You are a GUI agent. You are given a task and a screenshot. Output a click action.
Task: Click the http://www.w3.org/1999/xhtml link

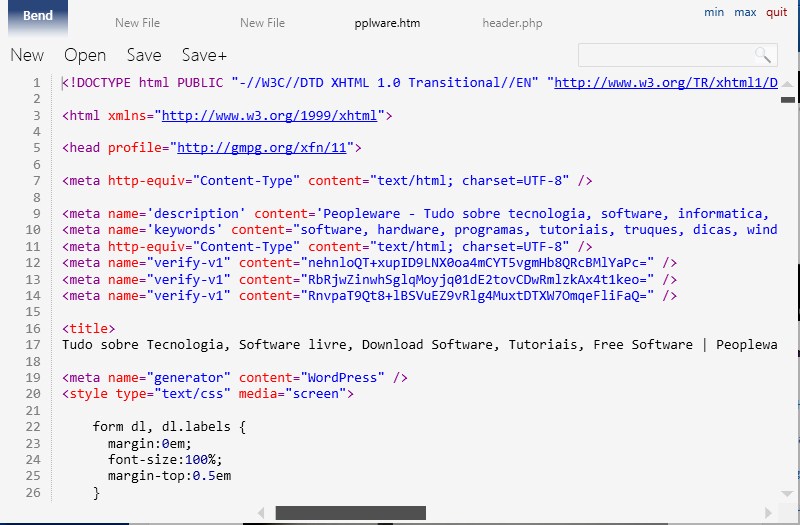(269, 116)
